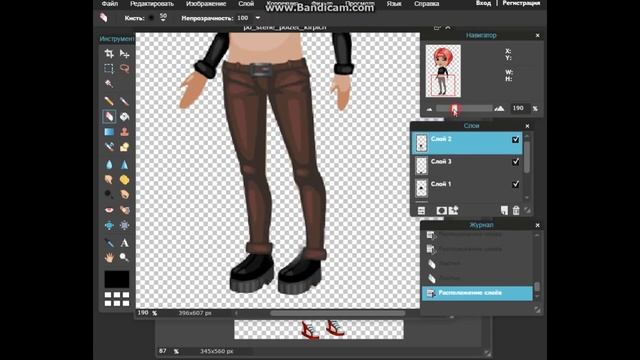This screenshot has height=360, width=640.
Task: Open the black main color swatch
Action: [117, 280]
